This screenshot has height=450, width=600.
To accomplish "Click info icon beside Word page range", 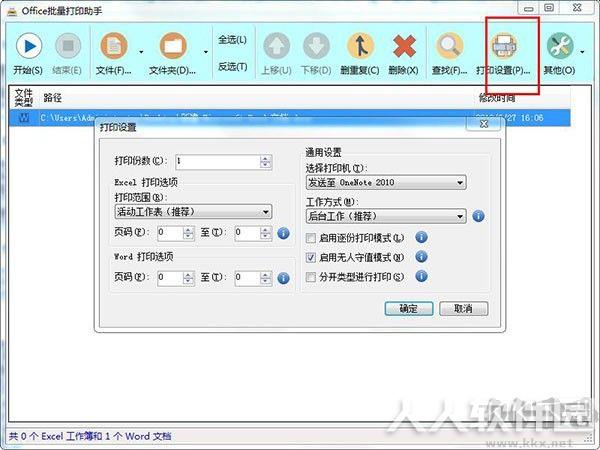I will pyautogui.click(x=284, y=278).
